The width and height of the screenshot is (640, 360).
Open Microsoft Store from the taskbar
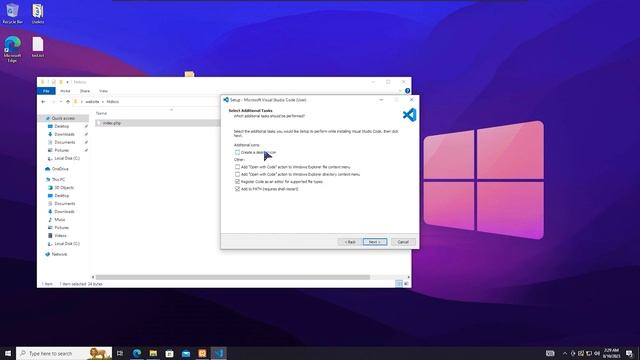coord(169,353)
